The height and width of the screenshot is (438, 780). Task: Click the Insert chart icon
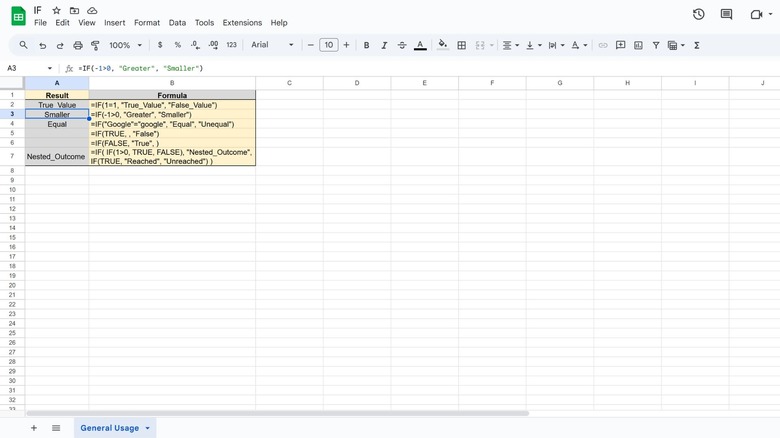pyautogui.click(x=638, y=45)
